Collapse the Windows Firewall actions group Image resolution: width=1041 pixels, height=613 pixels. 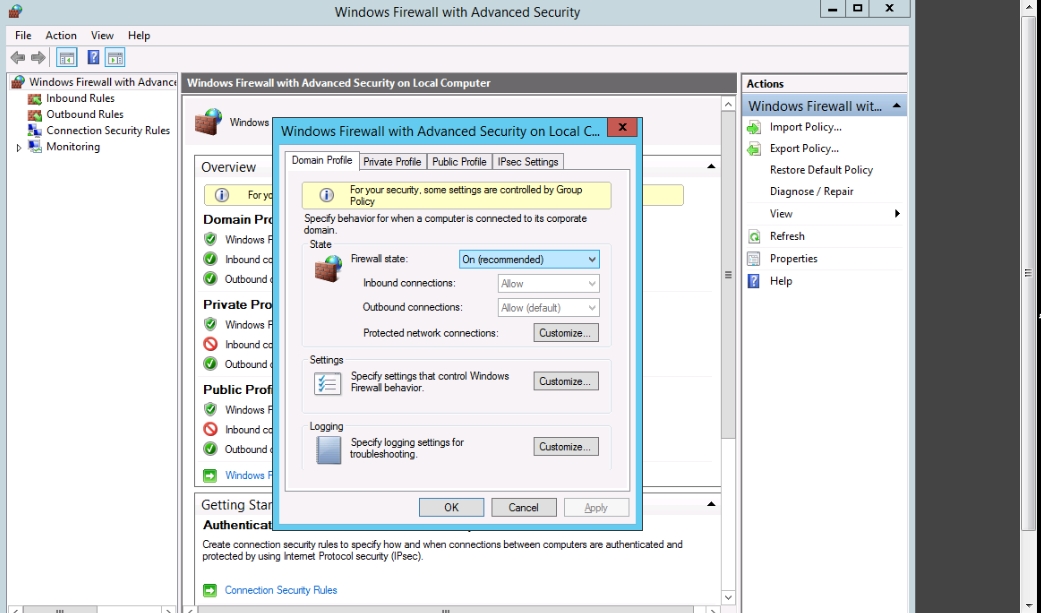tap(896, 106)
